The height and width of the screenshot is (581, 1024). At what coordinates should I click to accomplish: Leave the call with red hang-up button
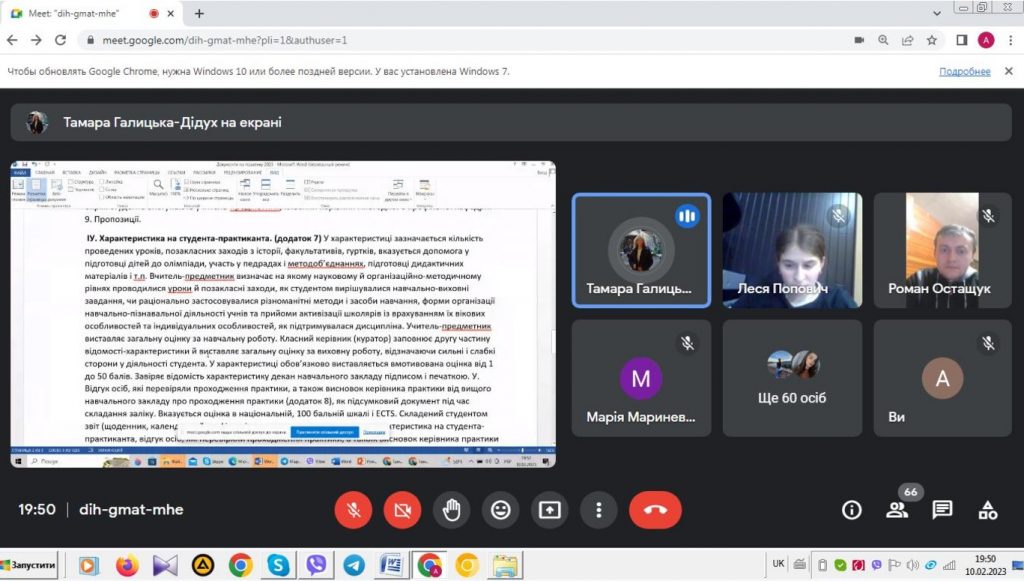point(655,510)
